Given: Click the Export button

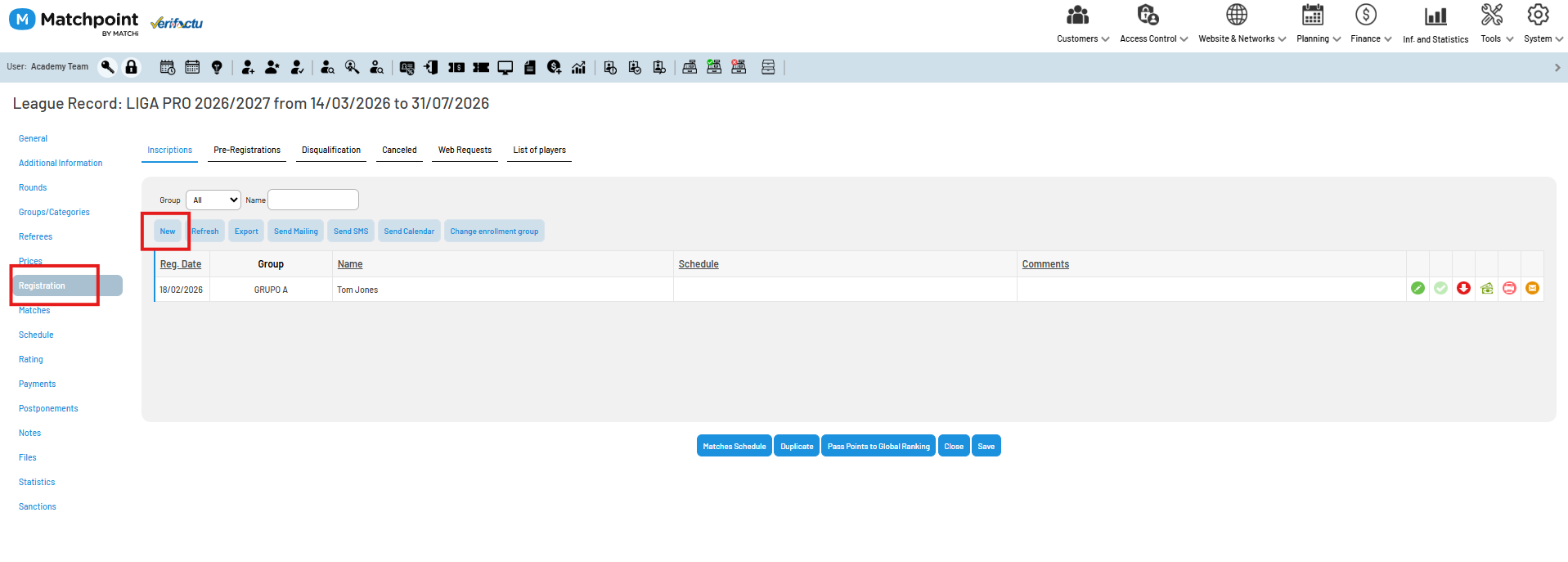Looking at the screenshot, I should (246, 232).
